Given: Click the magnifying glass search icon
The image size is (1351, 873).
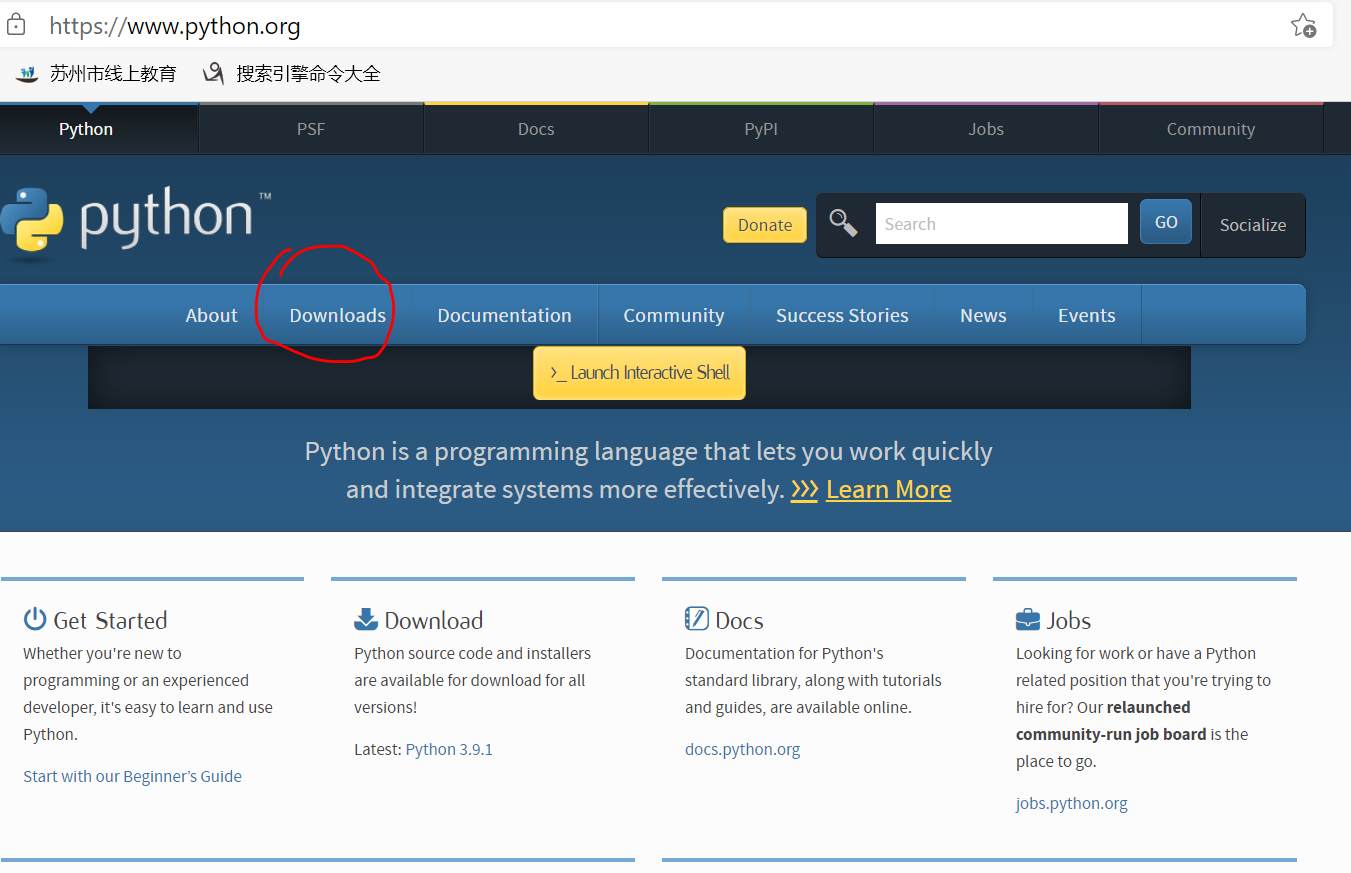Looking at the screenshot, I should coord(843,223).
